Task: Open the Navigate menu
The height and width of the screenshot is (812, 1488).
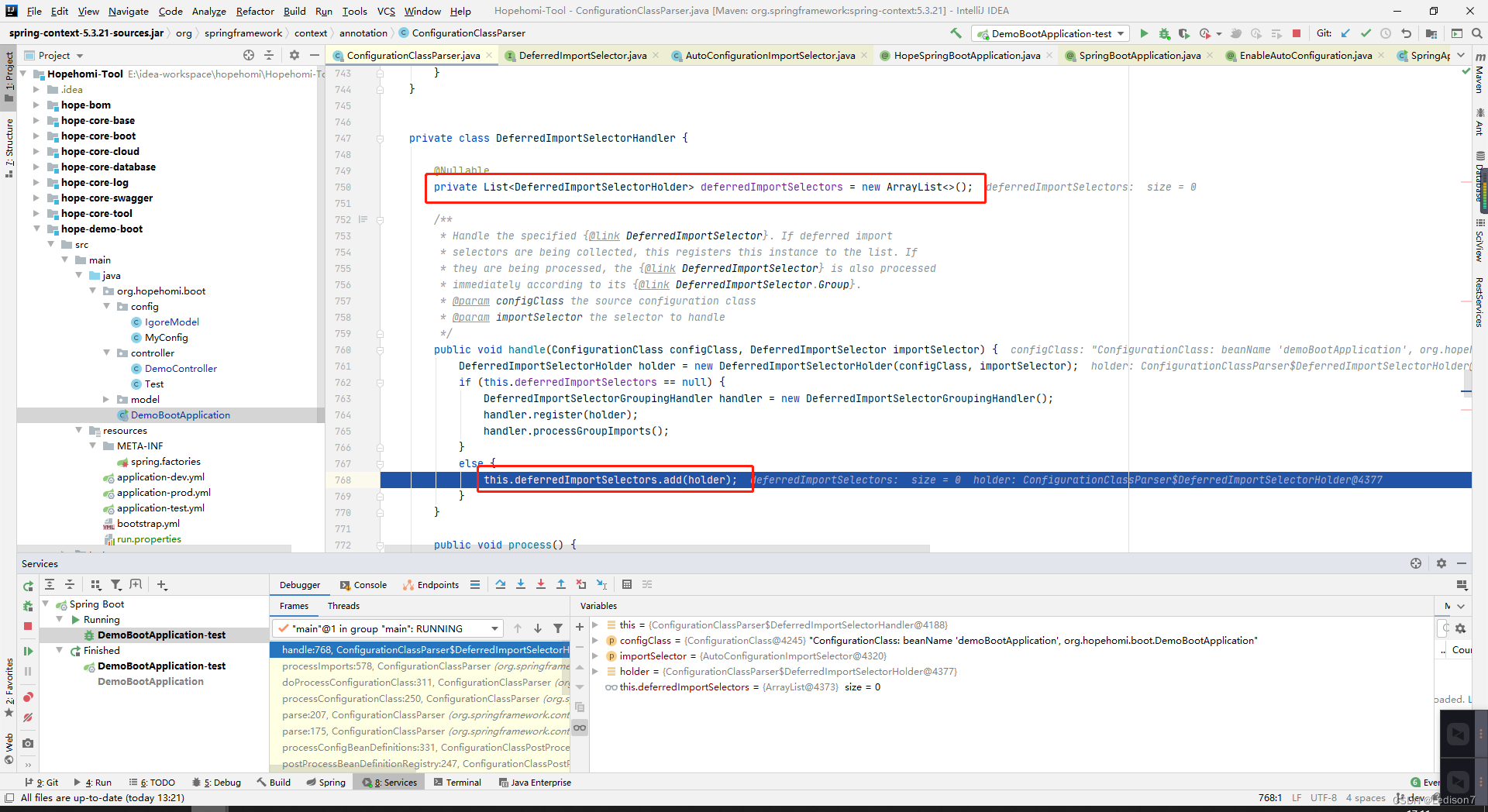Action: 128,11
